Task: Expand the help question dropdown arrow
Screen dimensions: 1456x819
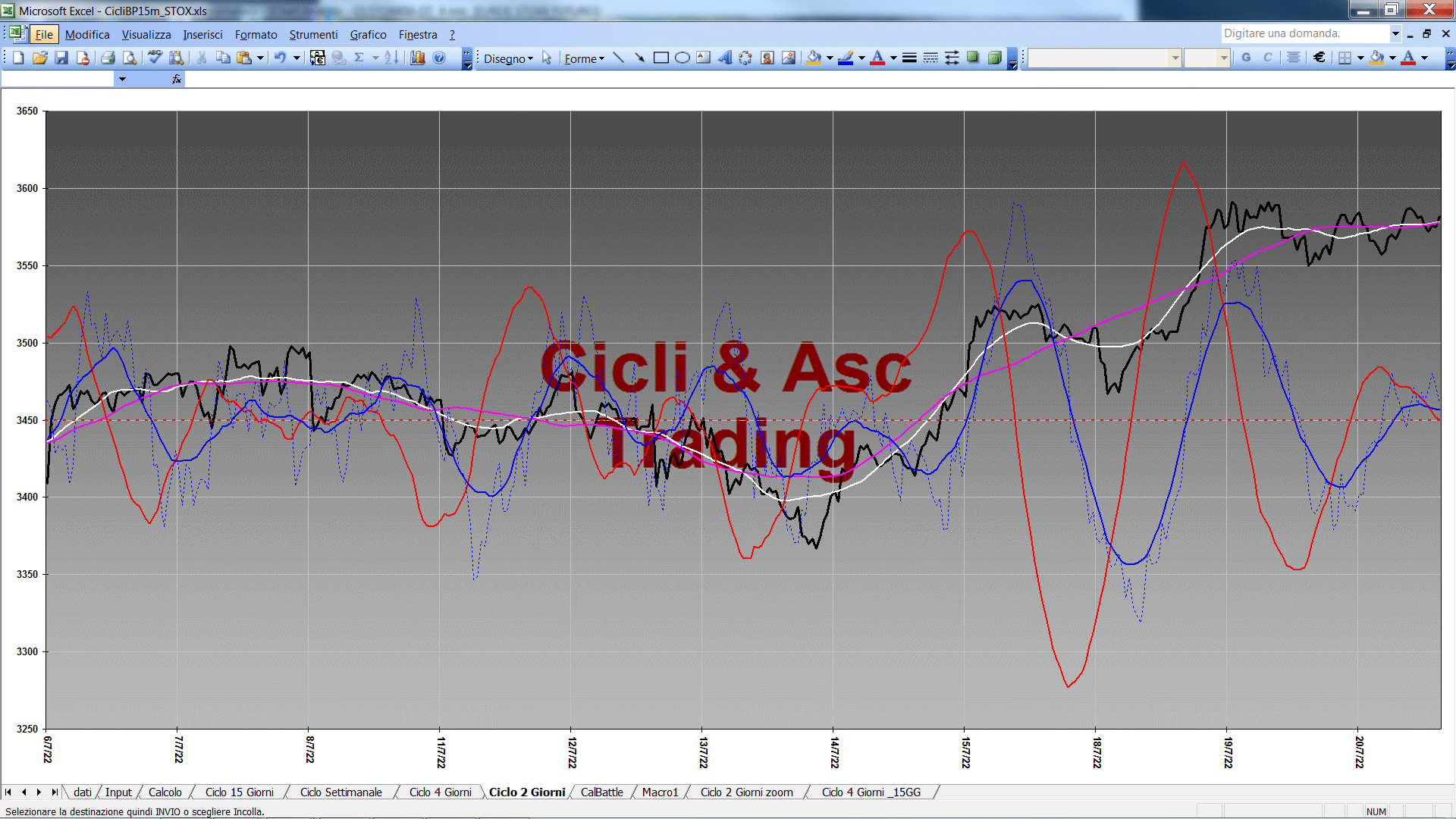Action: [1395, 33]
